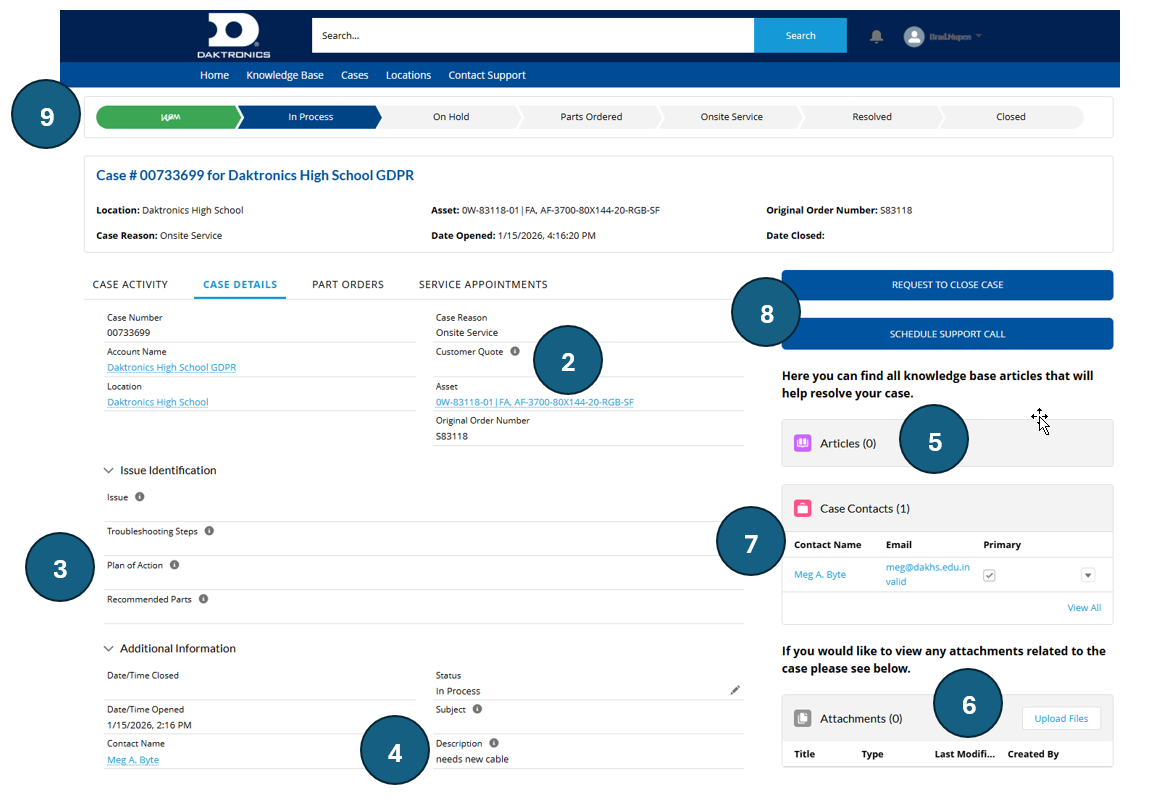1158x803 pixels.
Task: Open the Knowledge Base nav item
Action: click(x=285, y=75)
